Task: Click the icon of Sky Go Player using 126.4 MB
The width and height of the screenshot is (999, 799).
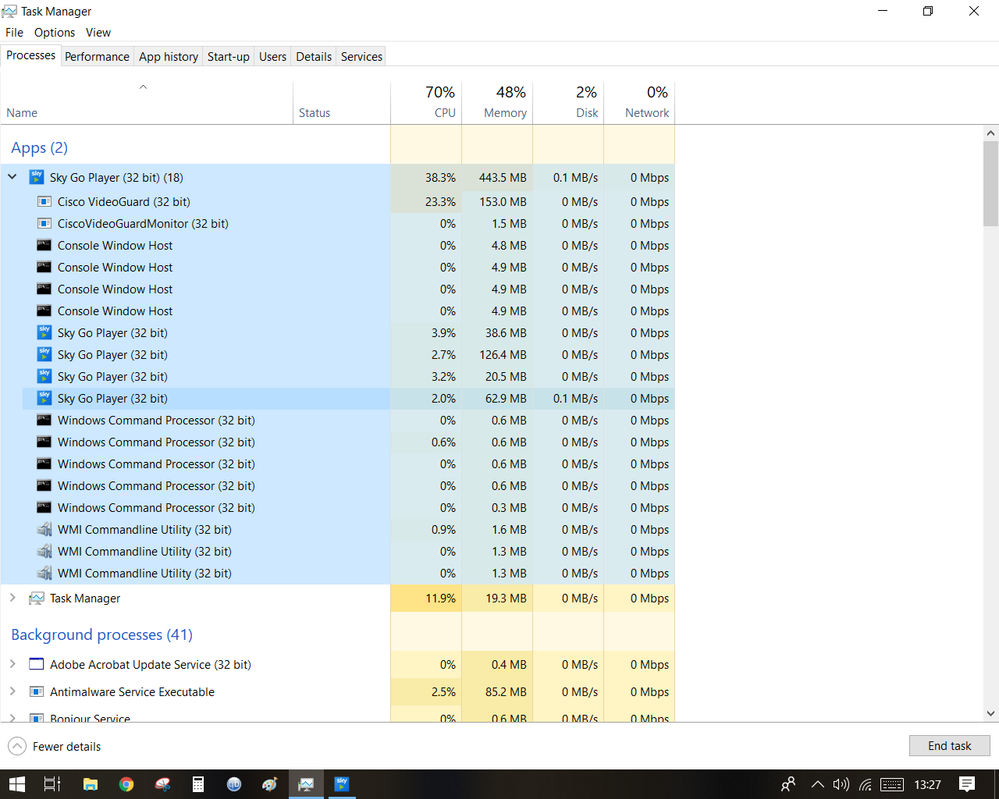Action: tap(44, 354)
